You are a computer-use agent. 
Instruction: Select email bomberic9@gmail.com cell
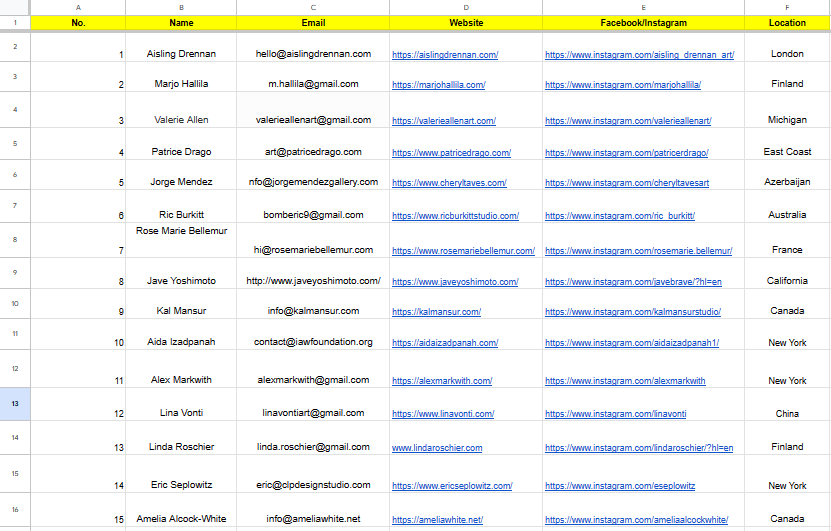[x=313, y=206]
